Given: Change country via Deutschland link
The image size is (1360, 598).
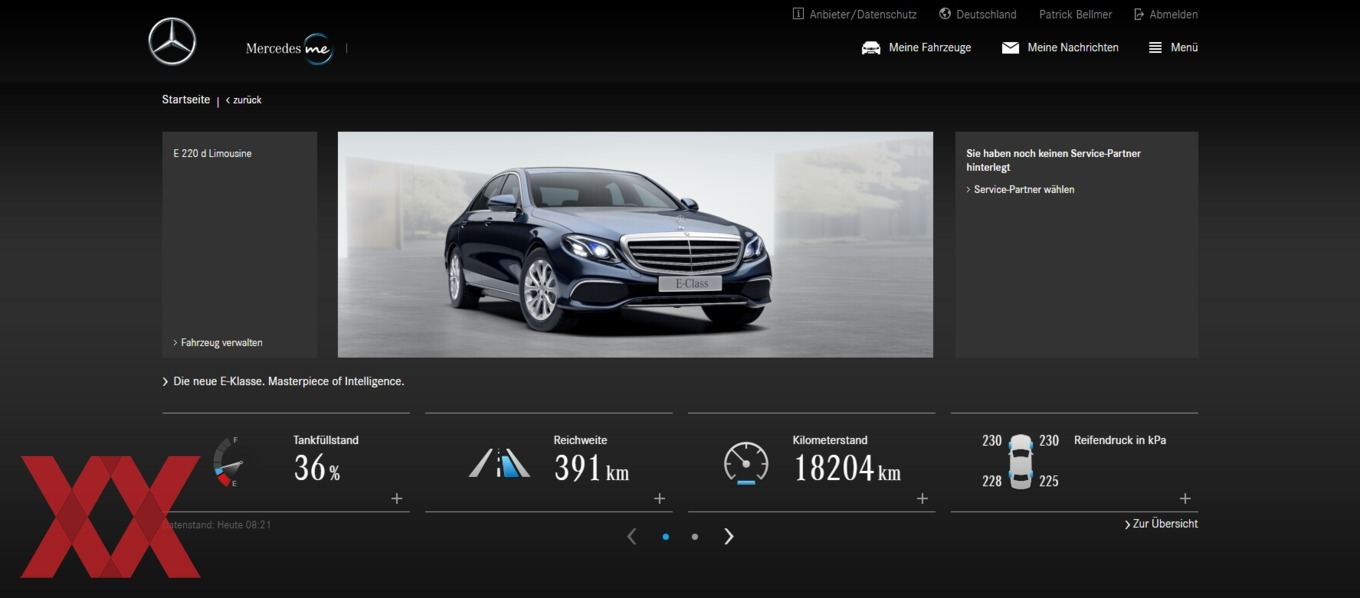Looking at the screenshot, I should click(x=986, y=15).
